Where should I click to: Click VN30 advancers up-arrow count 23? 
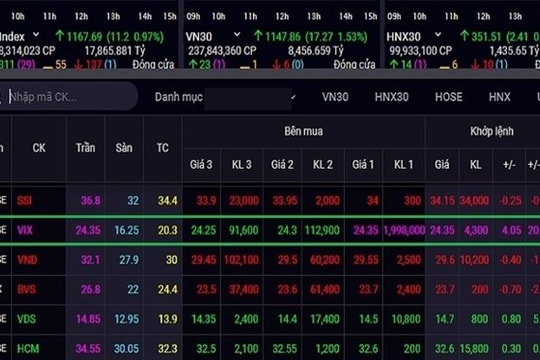[x=200, y=64]
